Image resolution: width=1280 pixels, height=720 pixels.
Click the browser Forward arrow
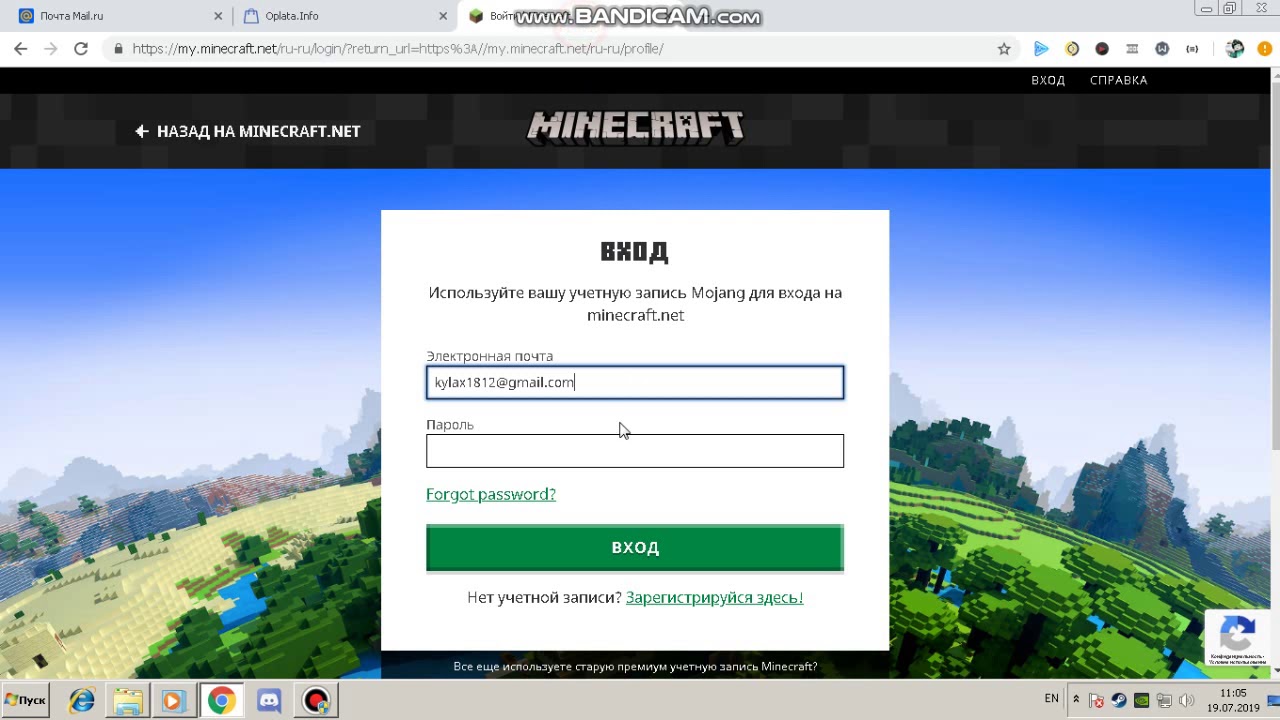51,48
